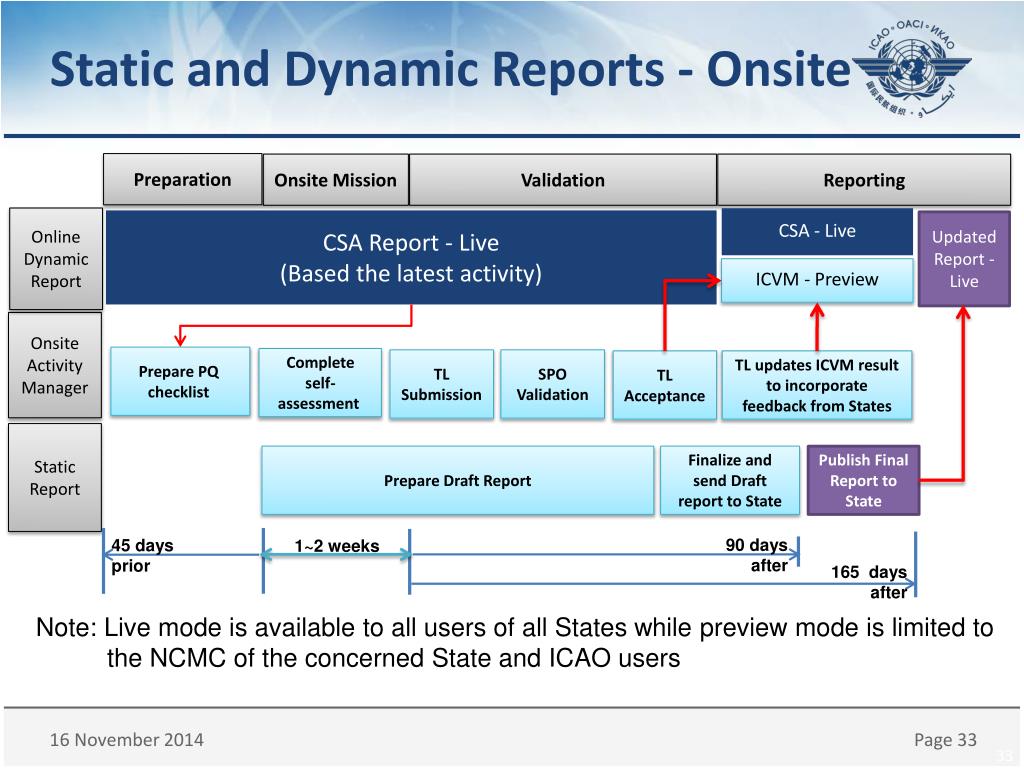Select the Online Dynamic Report row label
The image size is (1024, 768).
[x=56, y=259]
